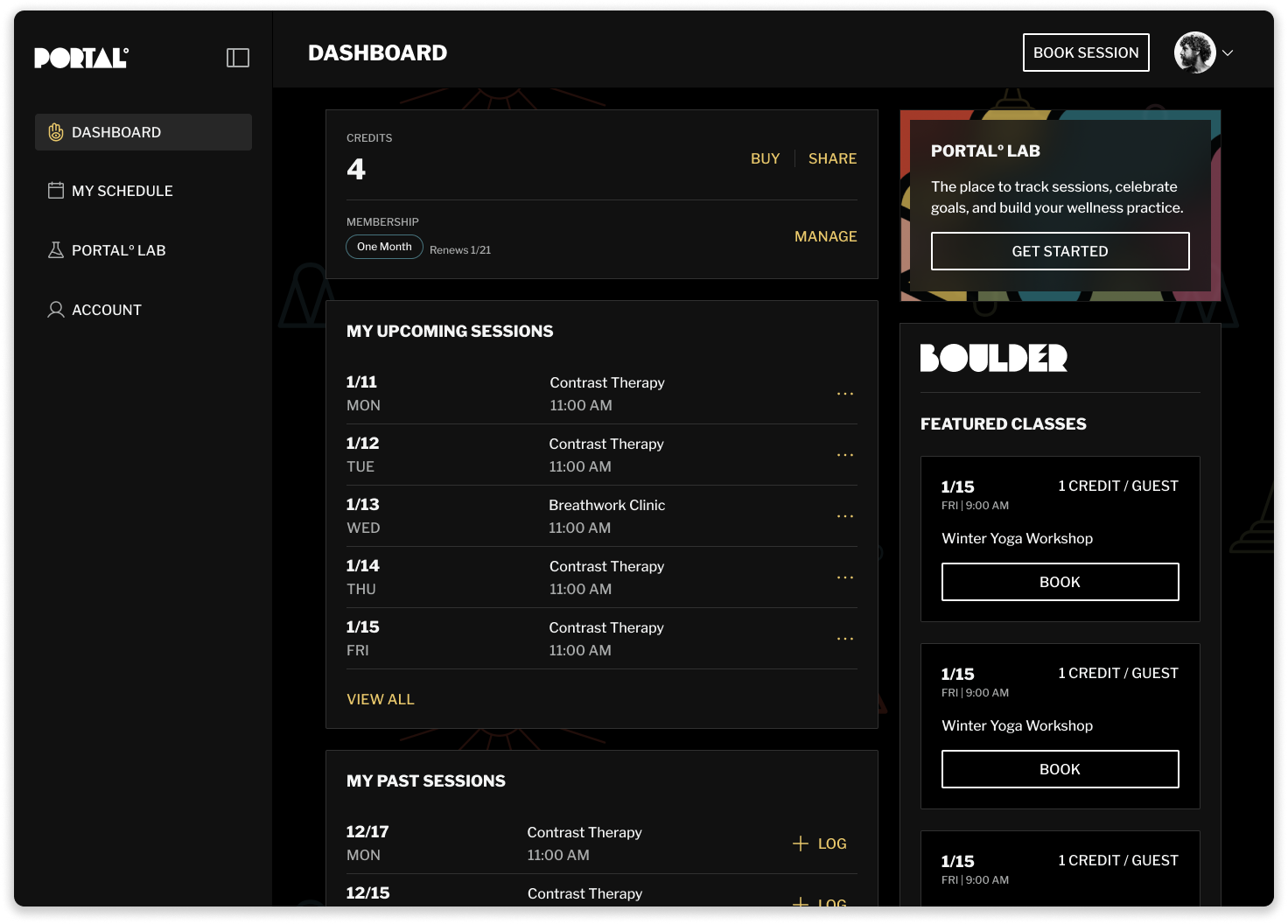Open Account using the person icon
Image resolution: width=1288 pixels, height=924 pixels.
pyautogui.click(x=56, y=309)
